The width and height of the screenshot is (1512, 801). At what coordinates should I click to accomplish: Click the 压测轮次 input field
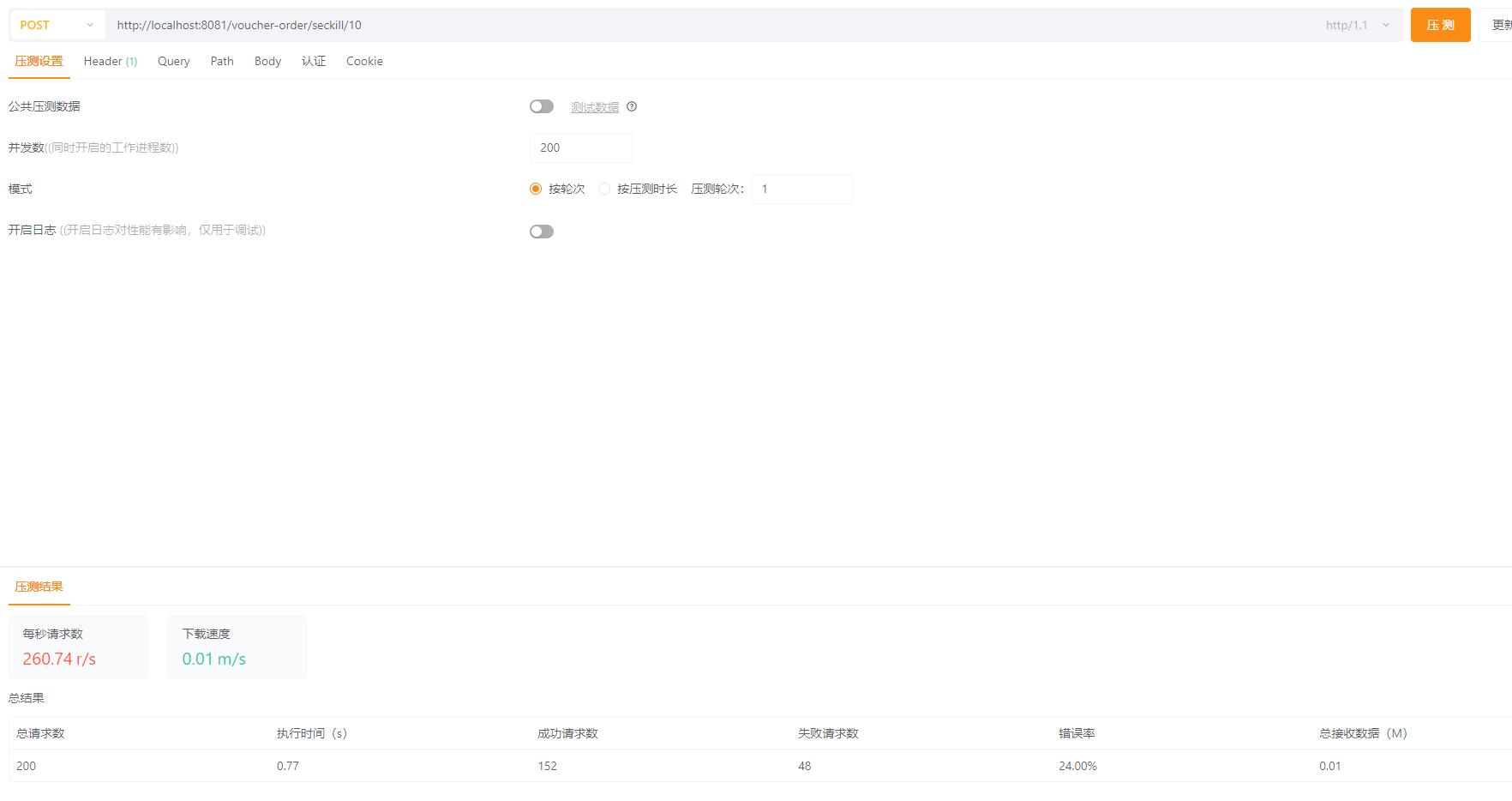(802, 189)
